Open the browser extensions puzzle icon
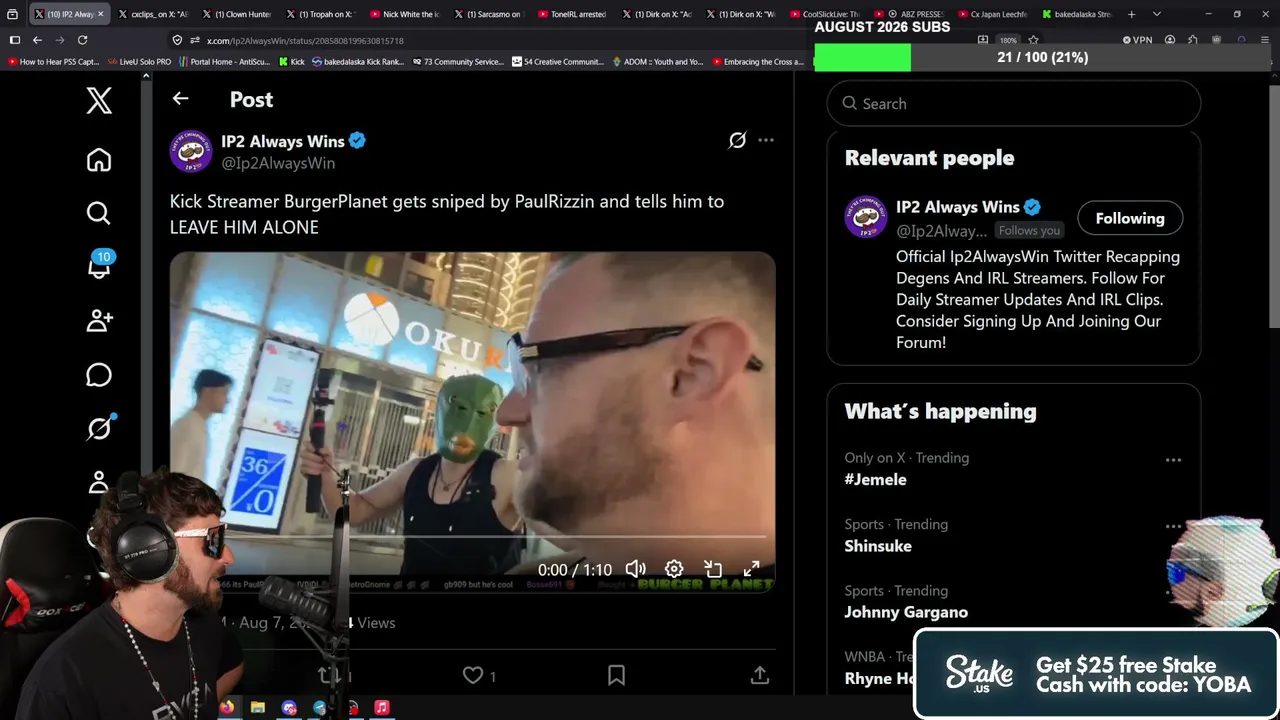Screen dimensions: 1280x720 point(1193,40)
